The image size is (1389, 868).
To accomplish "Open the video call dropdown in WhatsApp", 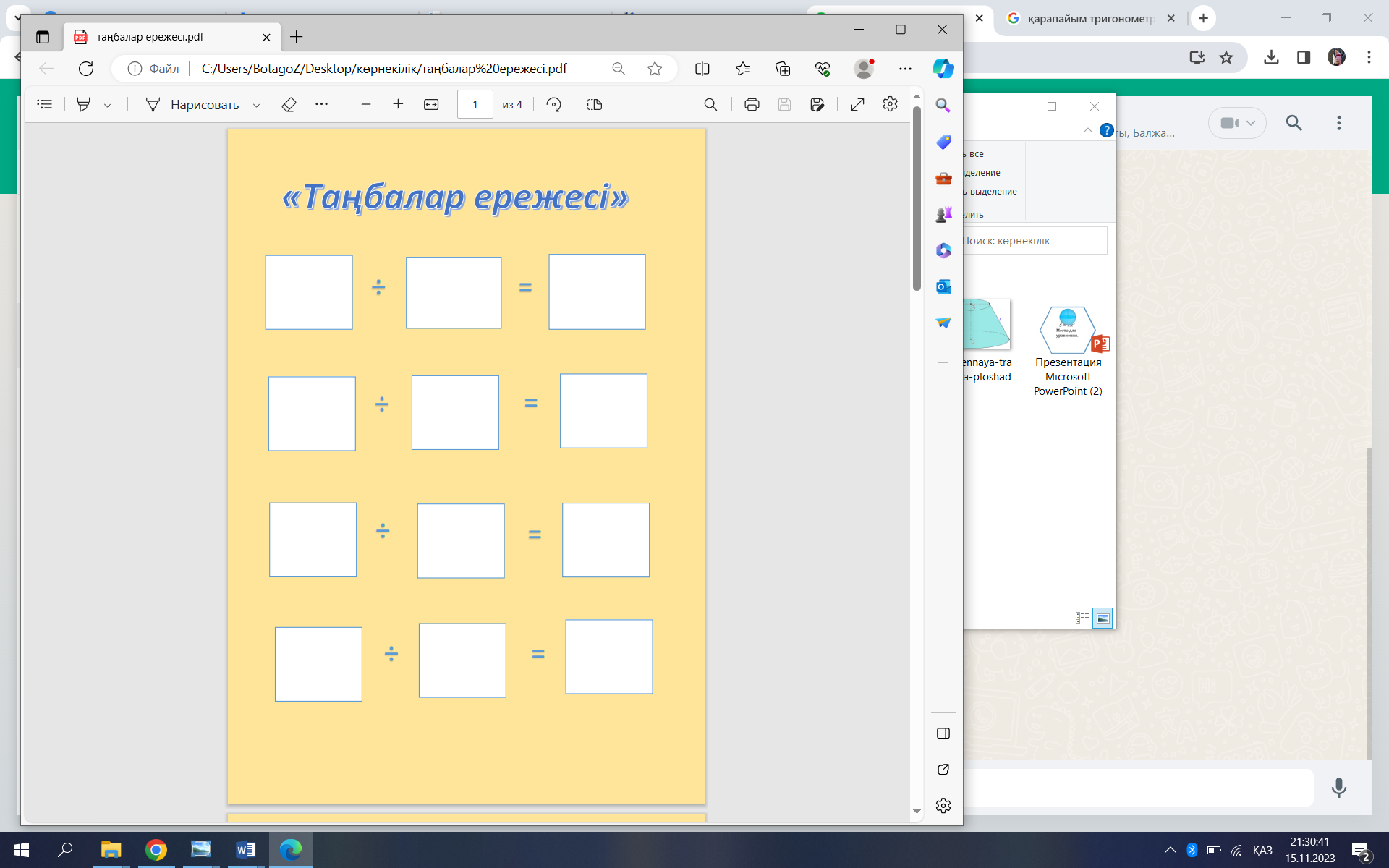I will [x=1237, y=123].
